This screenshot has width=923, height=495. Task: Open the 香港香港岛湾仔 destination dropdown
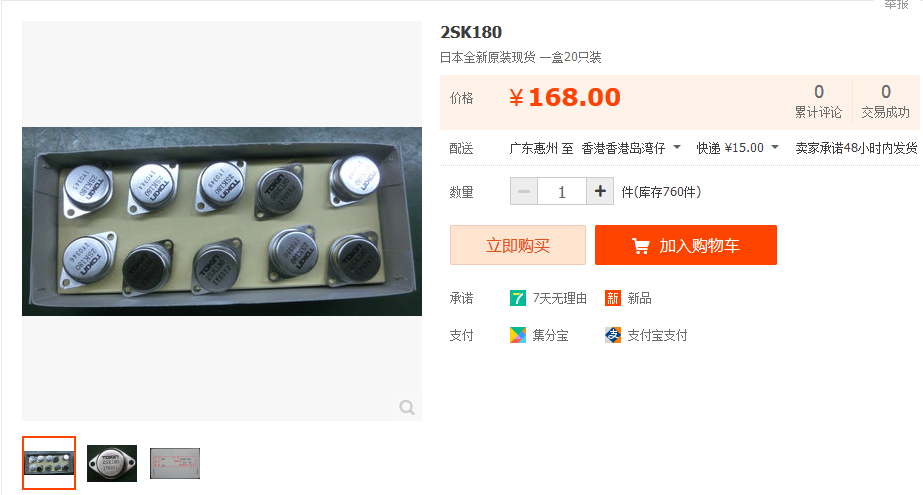(631, 148)
